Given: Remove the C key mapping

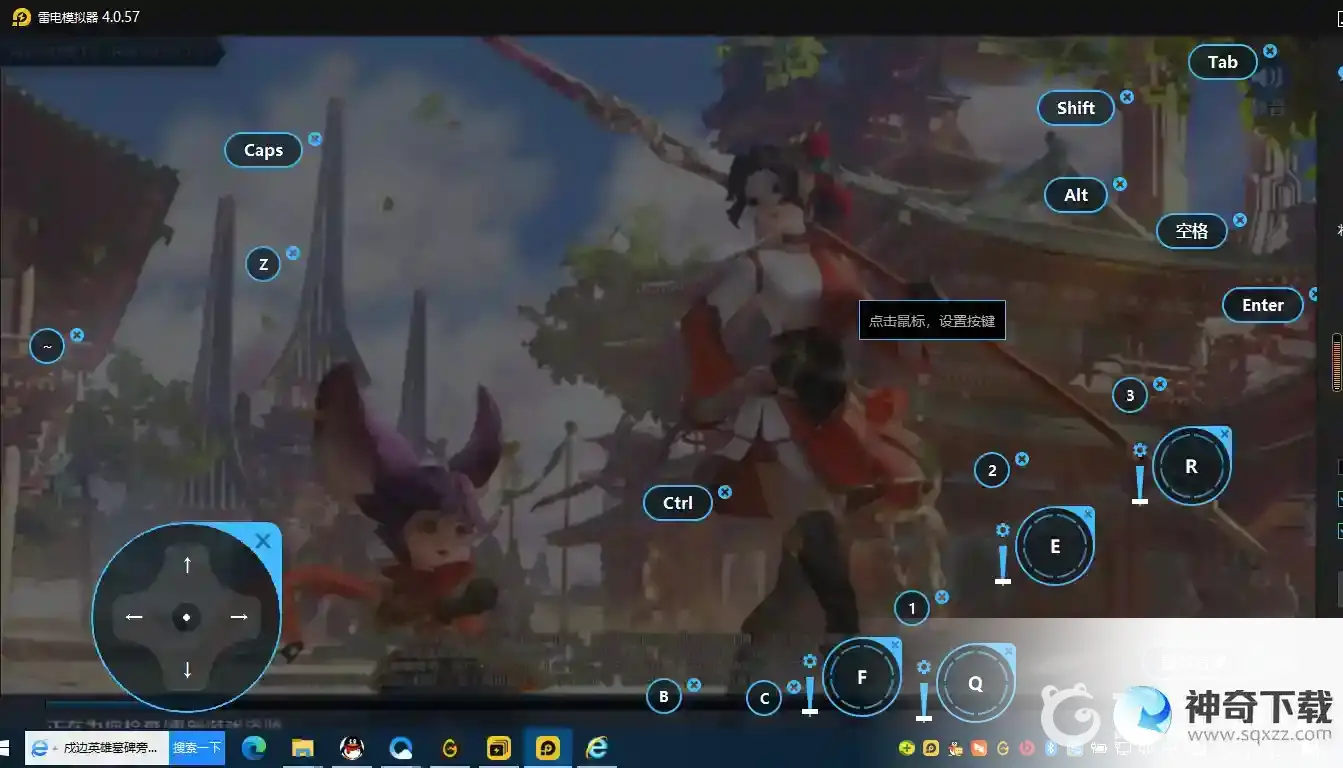Looking at the screenshot, I should coord(794,687).
